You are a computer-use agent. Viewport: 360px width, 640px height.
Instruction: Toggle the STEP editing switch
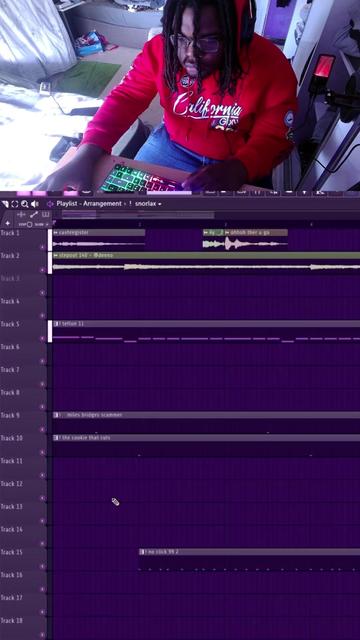pyautogui.click(x=26, y=224)
